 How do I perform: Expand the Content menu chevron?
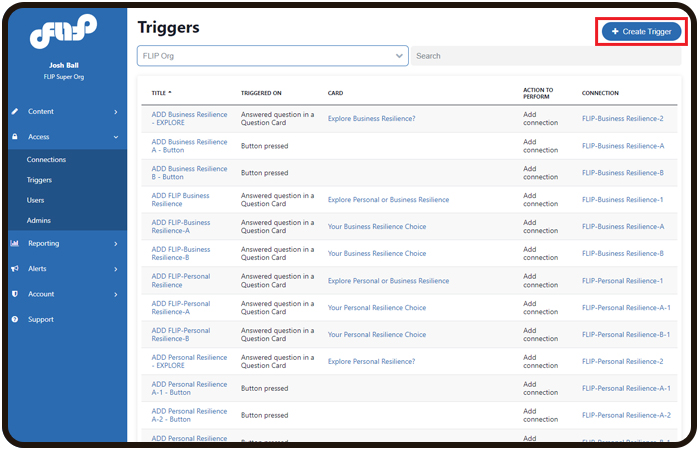116,112
